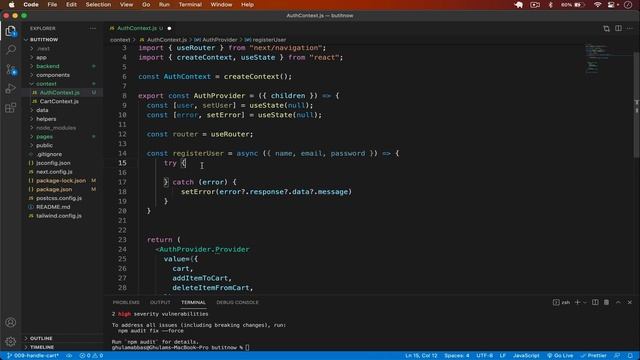Expand the OUTLINE section

click(x=41, y=338)
